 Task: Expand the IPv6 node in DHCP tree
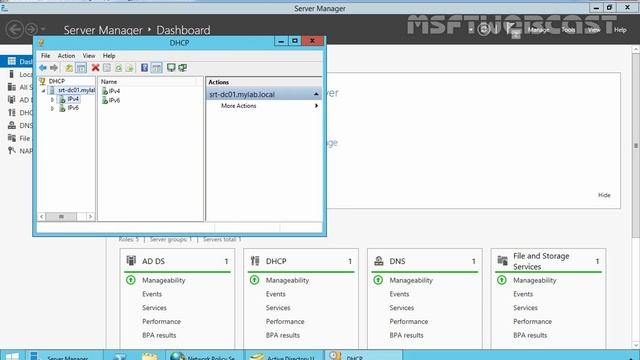[52, 109]
